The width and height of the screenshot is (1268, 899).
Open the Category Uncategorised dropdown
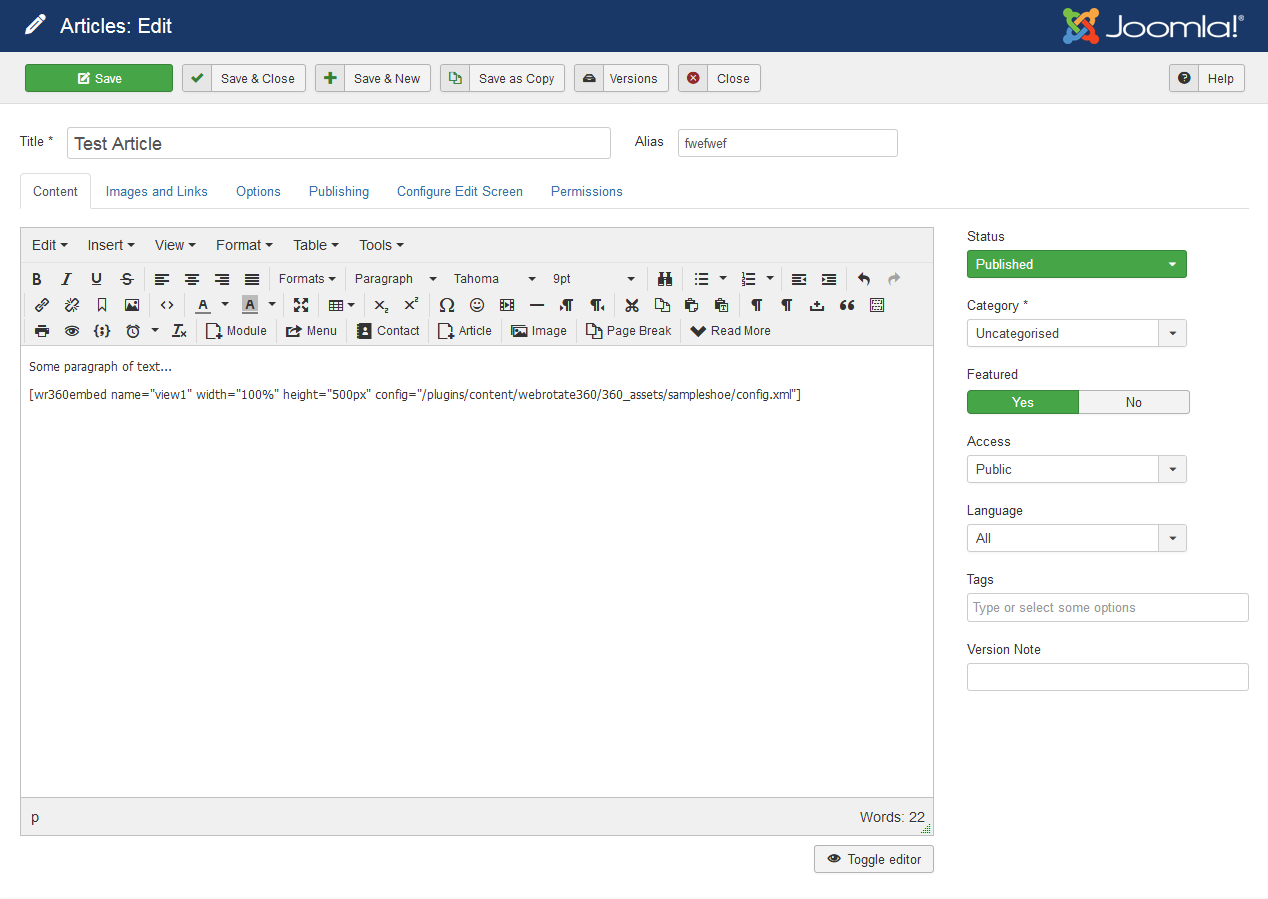pyautogui.click(x=1077, y=333)
